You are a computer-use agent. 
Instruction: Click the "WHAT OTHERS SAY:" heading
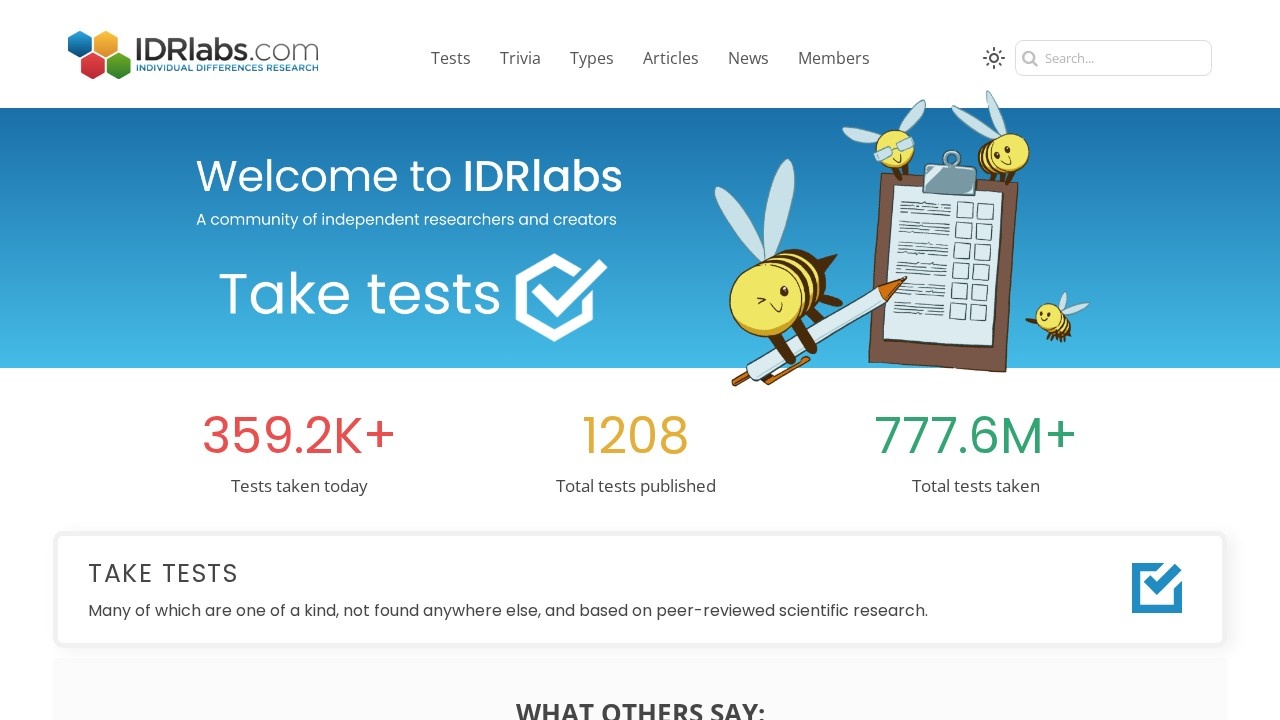640,712
